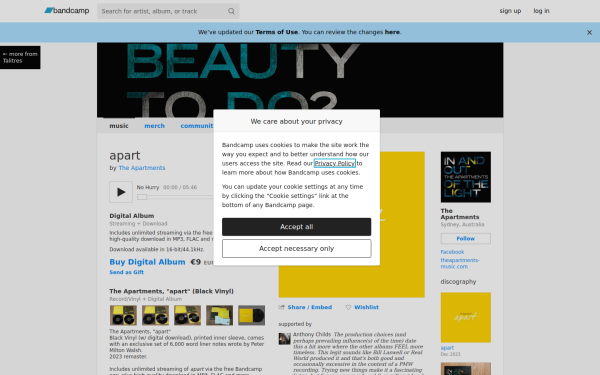Click 'The Apartments' name in sidebar
Image resolution: width=600 pixels, height=375 pixels.
tap(460, 214)
